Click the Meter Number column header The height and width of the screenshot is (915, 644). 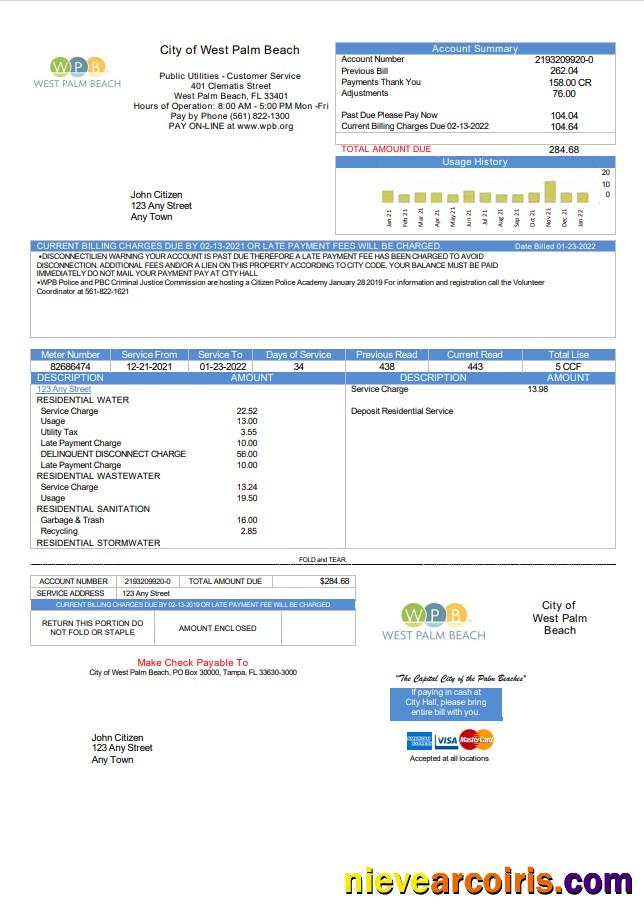69,354
